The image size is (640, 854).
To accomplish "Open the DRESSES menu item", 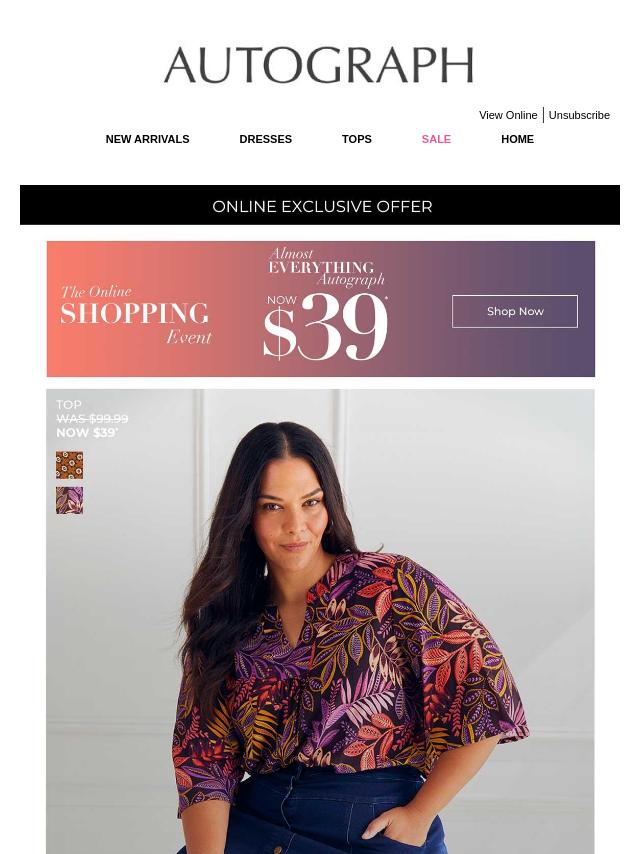I will [266, 139].
